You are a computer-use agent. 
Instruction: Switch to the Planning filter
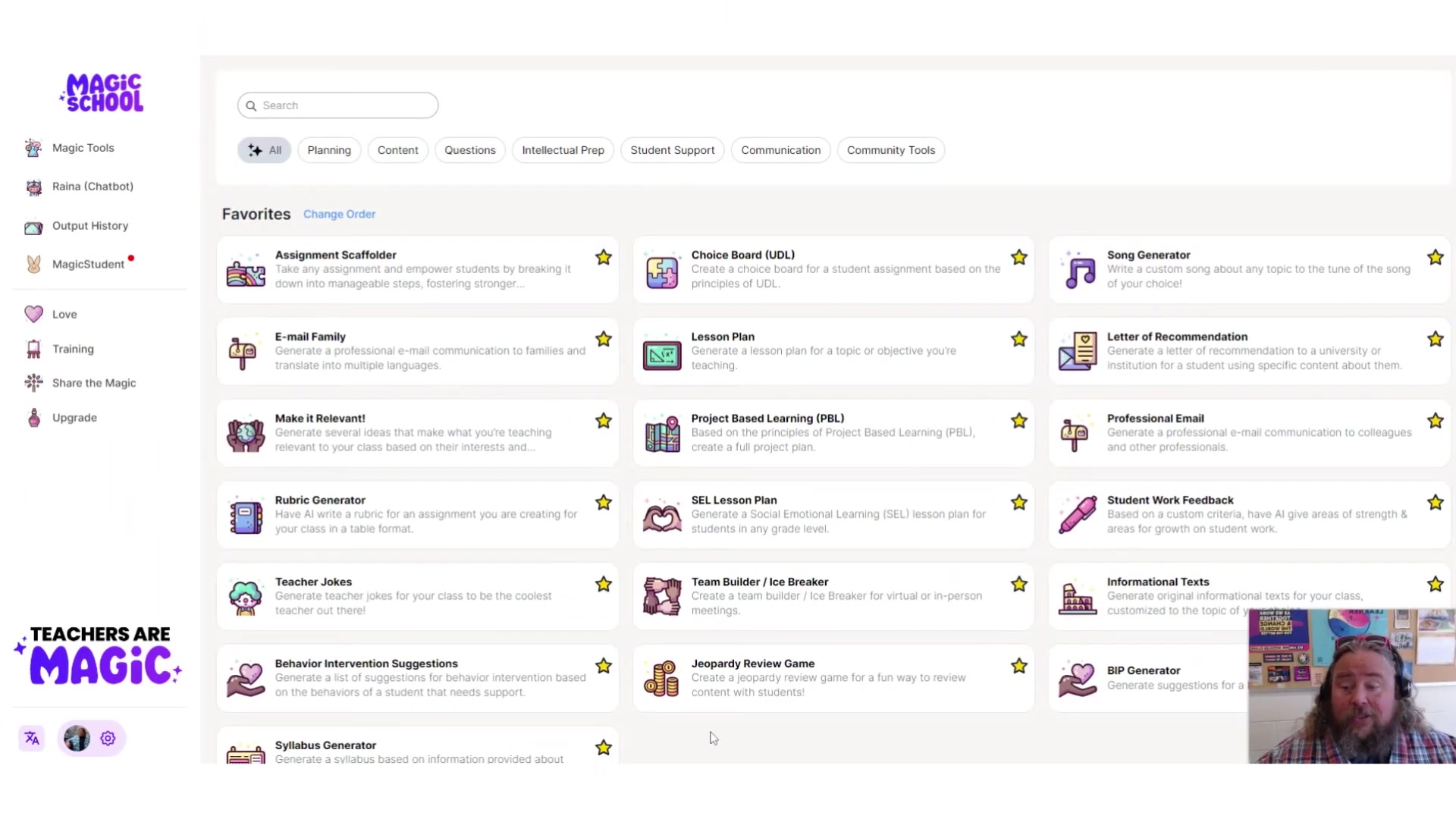point(329,150)
